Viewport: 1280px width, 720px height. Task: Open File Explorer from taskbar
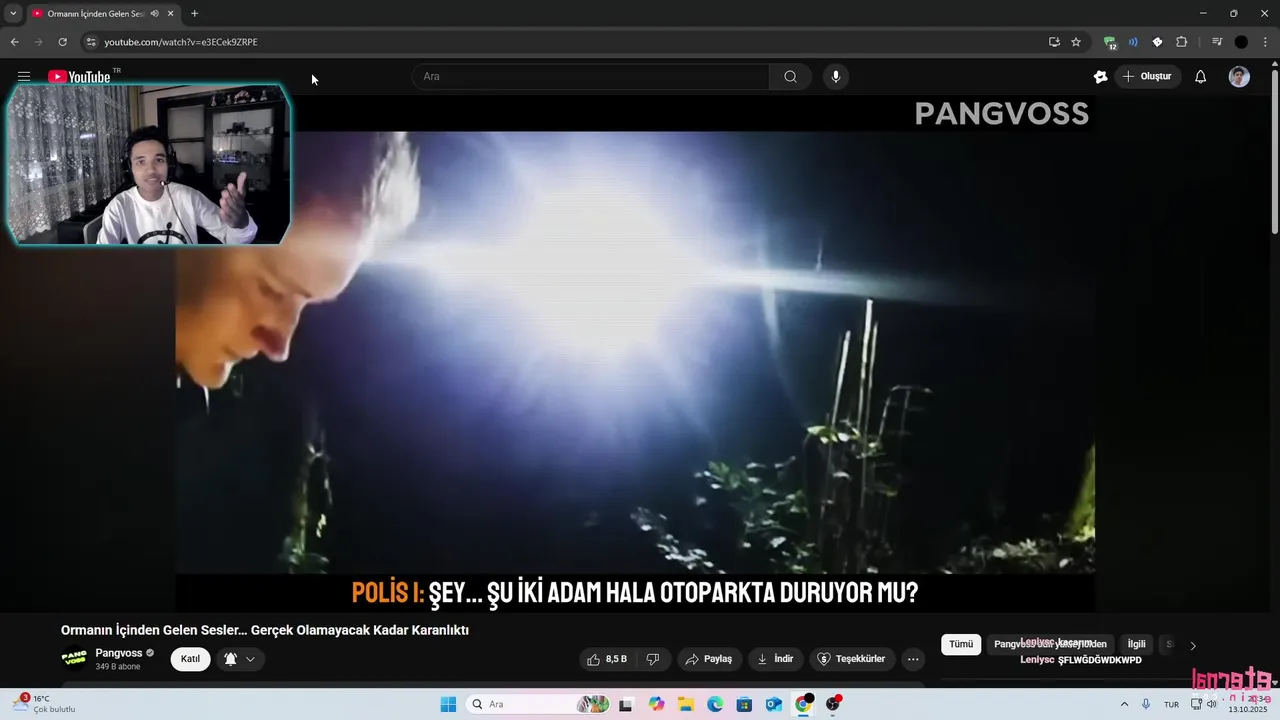click(x=686, y=704)
